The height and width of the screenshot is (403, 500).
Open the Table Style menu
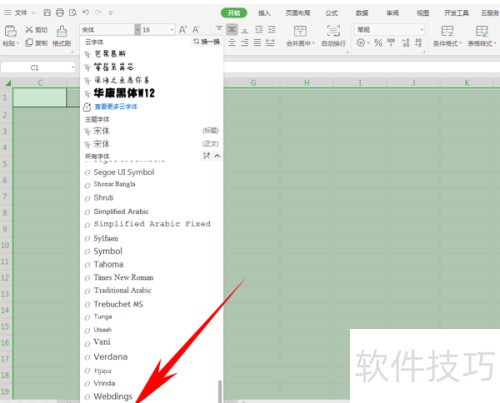(x=482, y=36)
